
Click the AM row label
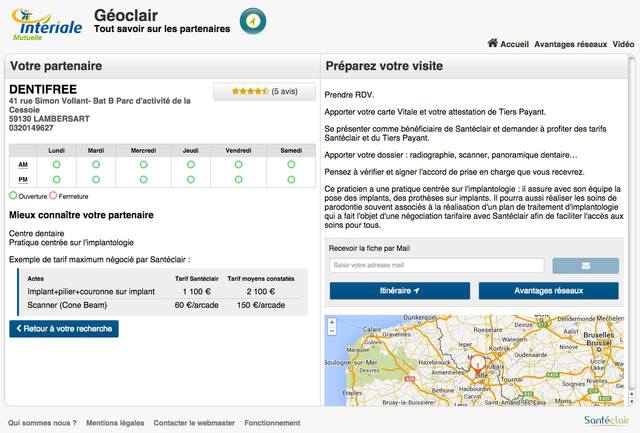tap(23, 164)
